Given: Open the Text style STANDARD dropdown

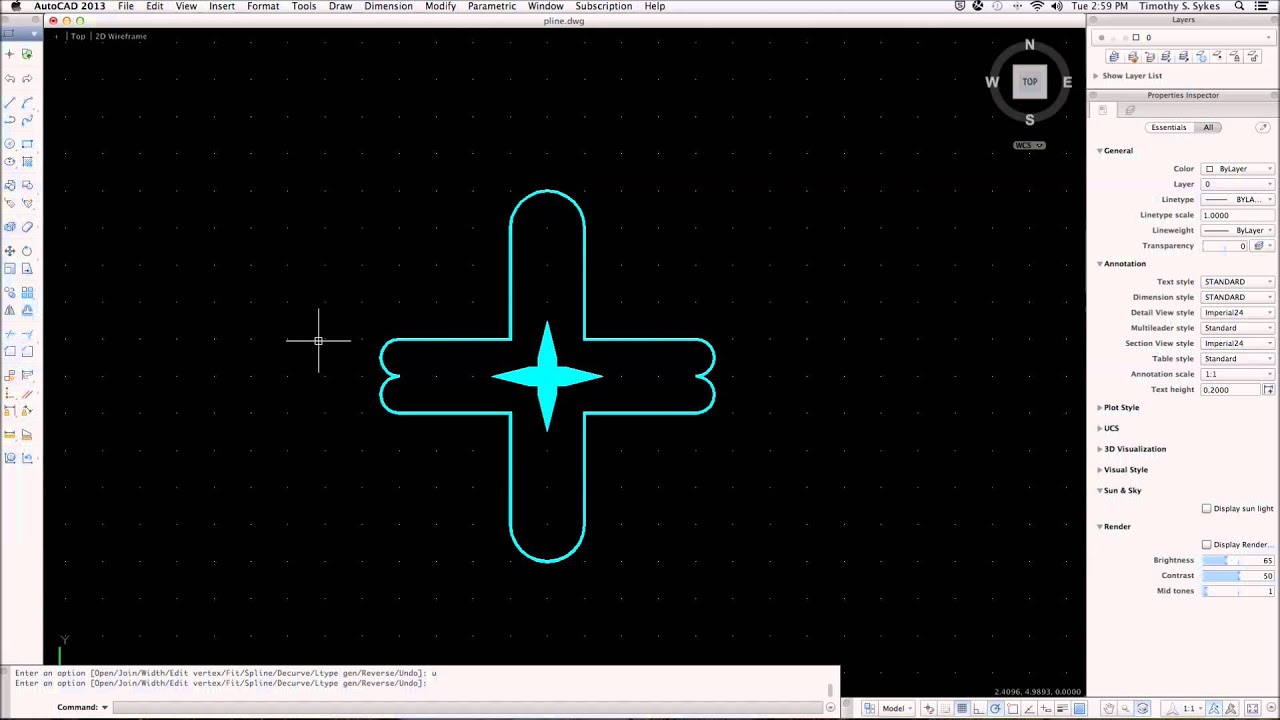Looking at the screenshot, I should click(x=1238, y=282).
